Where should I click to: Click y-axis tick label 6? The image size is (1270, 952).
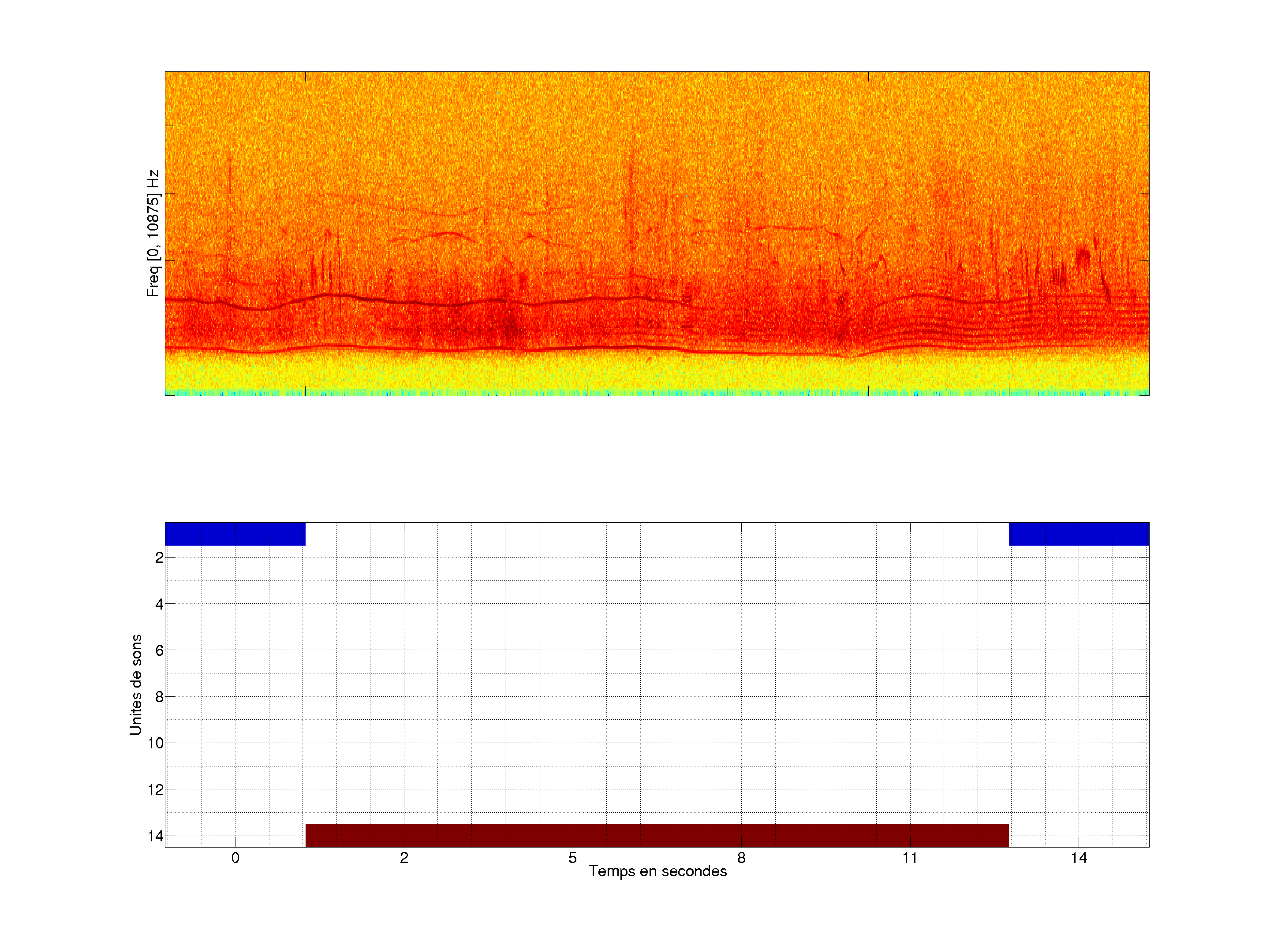(159, 650)
